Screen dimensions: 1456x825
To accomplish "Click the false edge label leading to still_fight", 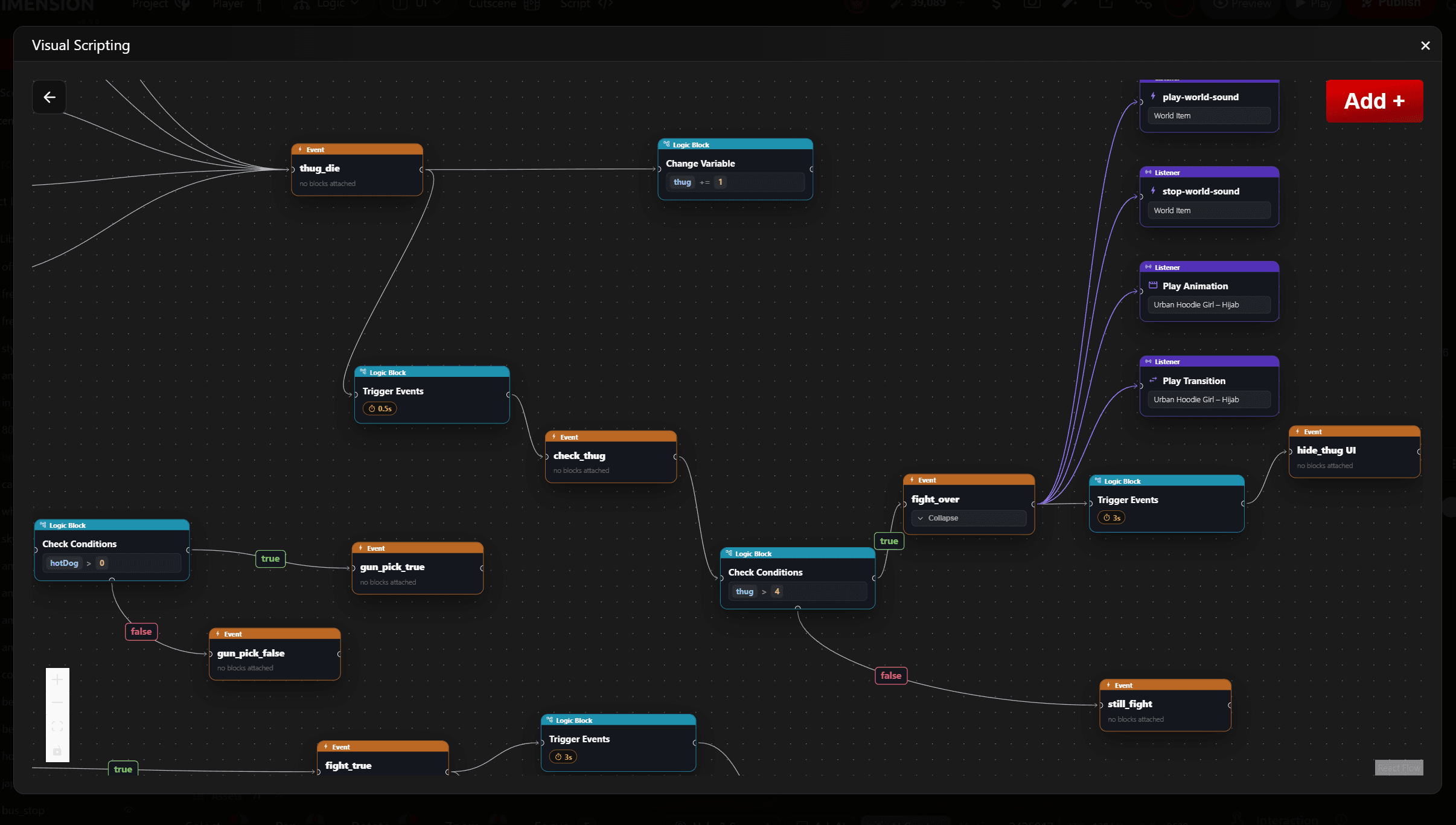I will coord(891,676).
